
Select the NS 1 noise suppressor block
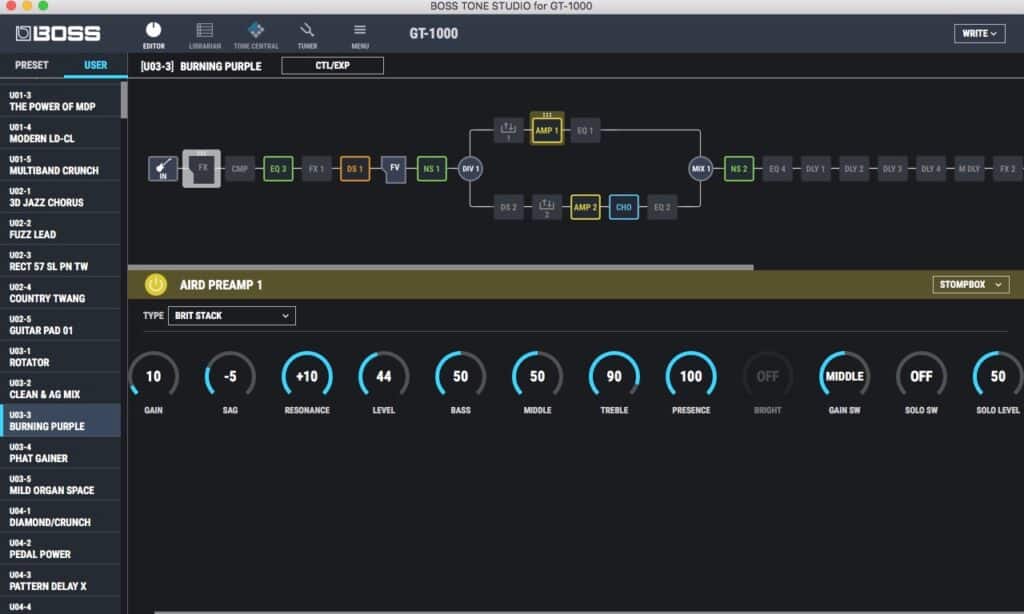(432, 169)
